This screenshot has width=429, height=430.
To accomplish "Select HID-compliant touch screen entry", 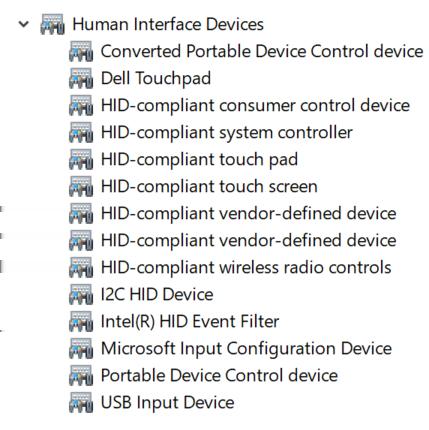I will [209, 186].
